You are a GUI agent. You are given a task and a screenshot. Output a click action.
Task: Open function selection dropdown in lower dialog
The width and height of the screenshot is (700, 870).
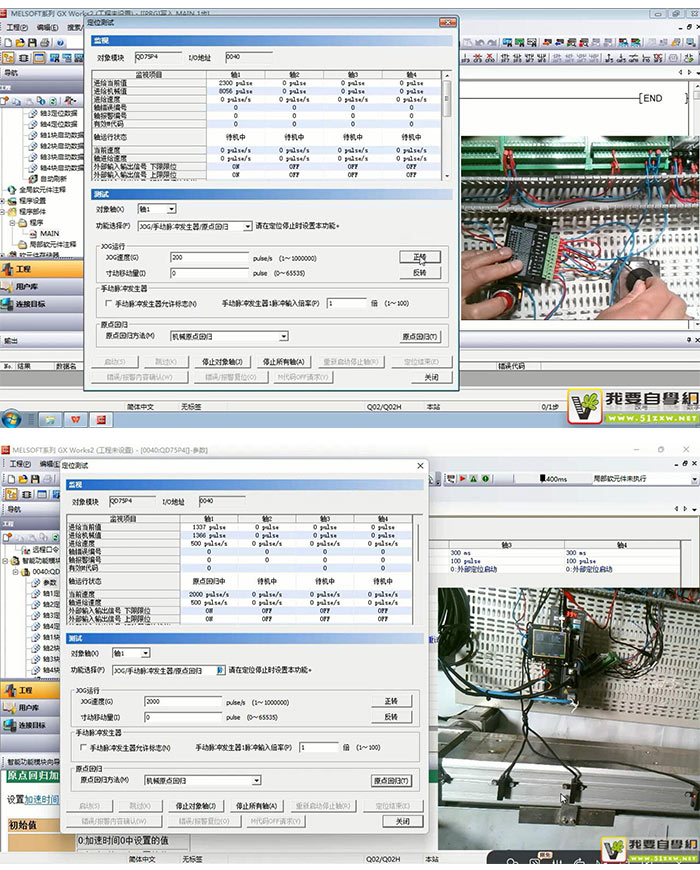[x=220, y=670]
